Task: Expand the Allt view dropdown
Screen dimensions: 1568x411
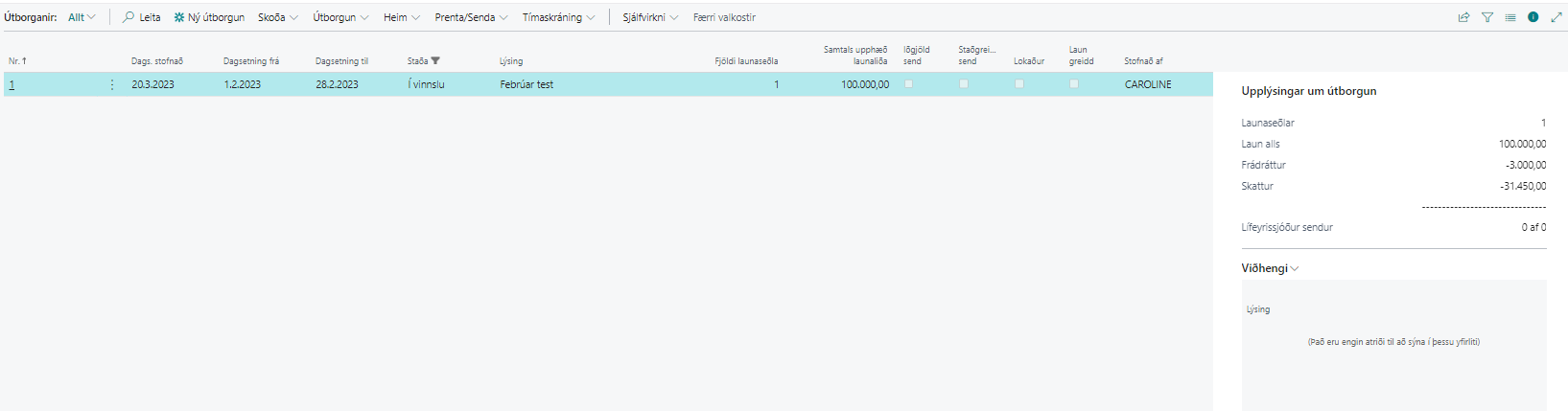Action: (x=82, y=17)
